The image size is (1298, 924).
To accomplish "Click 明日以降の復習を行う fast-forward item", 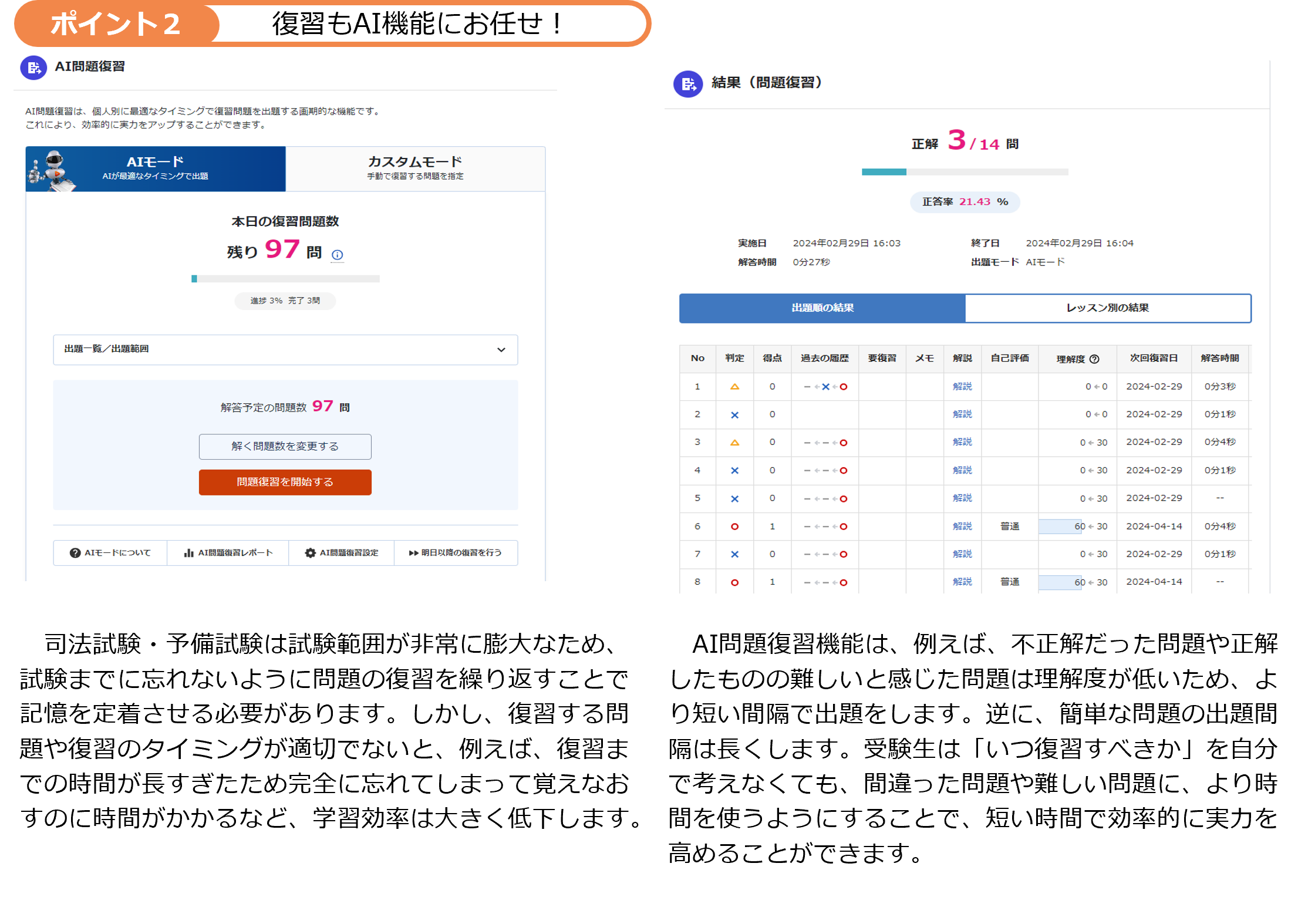I will pos(456,553).
